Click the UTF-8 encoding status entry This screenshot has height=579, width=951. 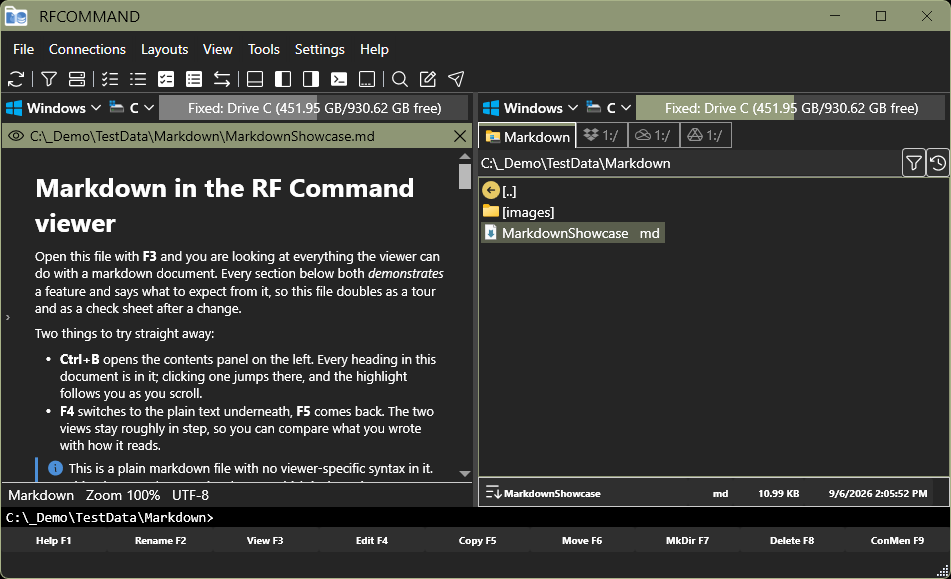tap(190, 495)
